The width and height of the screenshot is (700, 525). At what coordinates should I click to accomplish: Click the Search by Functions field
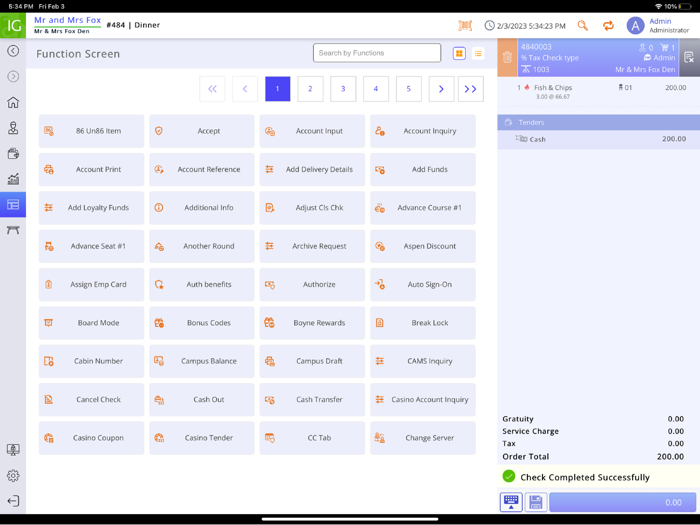(x=377, y=53)
